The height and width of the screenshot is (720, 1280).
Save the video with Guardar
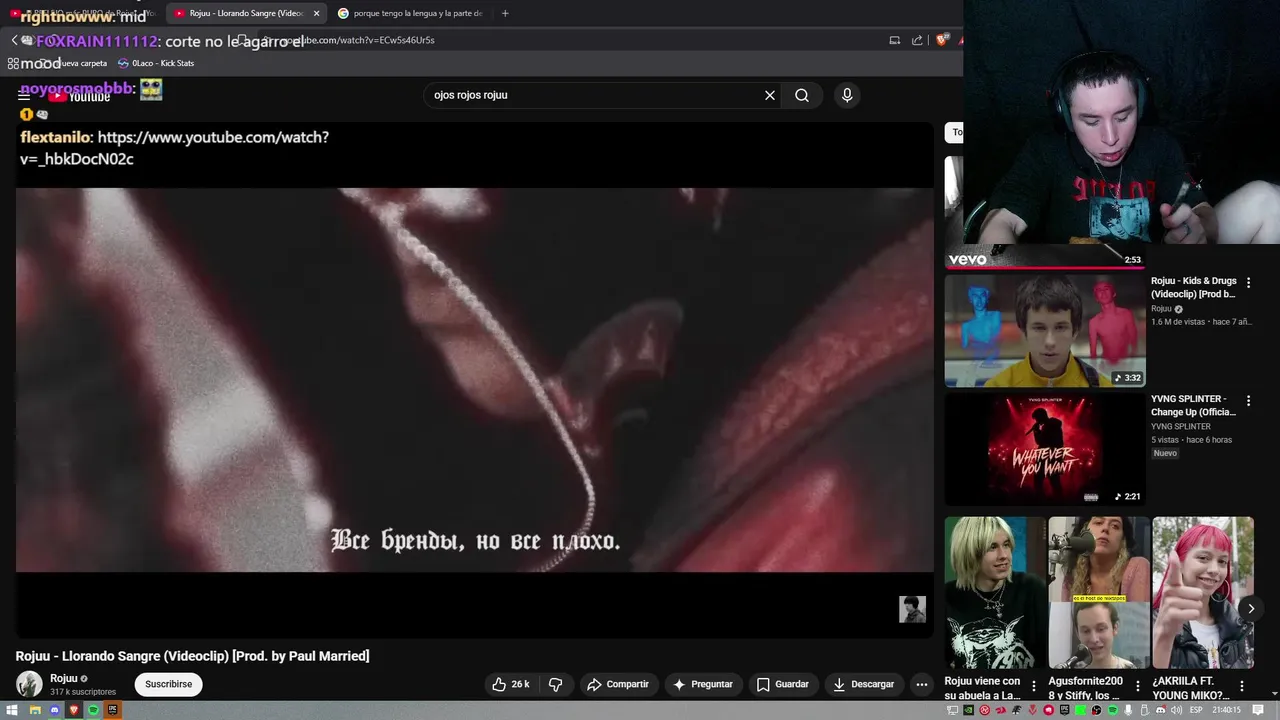[783, 684]
